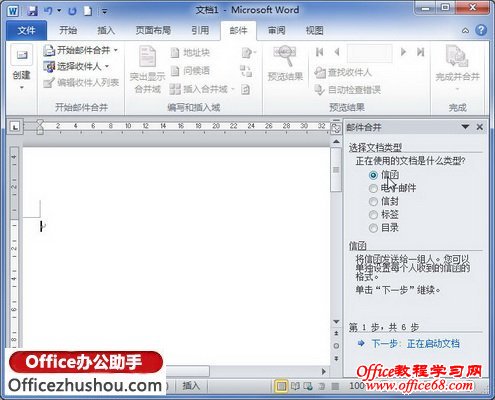Click 编辑收件人列表 button
This screenshot has width=495, height=400.
tap(81, 82)
